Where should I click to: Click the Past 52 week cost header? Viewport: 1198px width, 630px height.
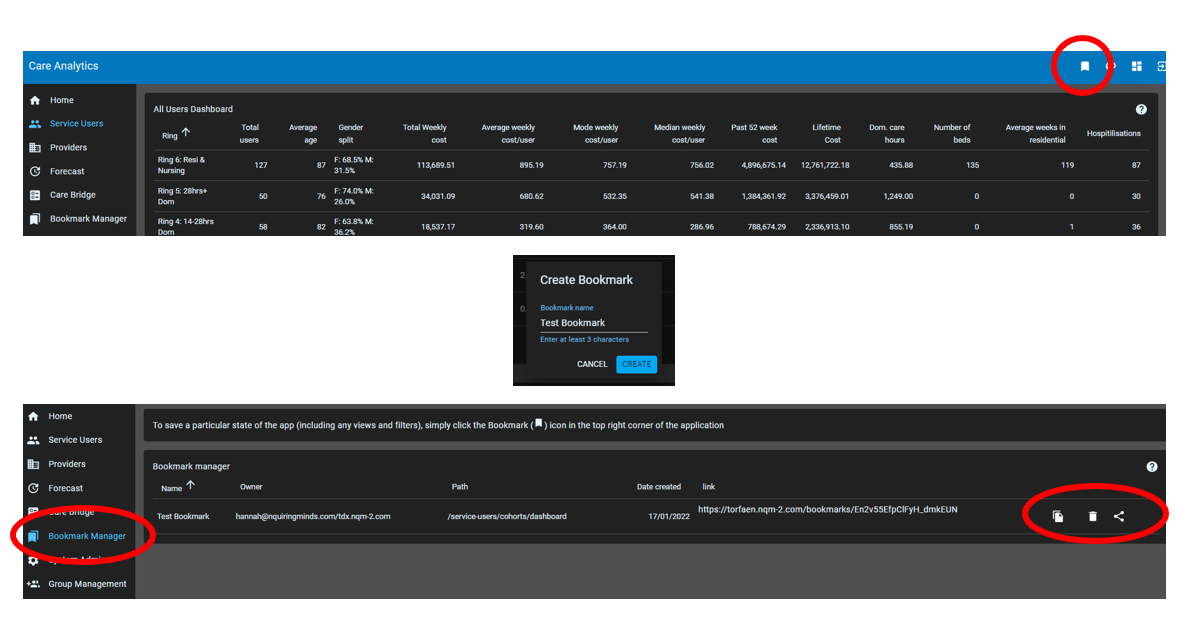pyautogui.click(x=754, y=134)
